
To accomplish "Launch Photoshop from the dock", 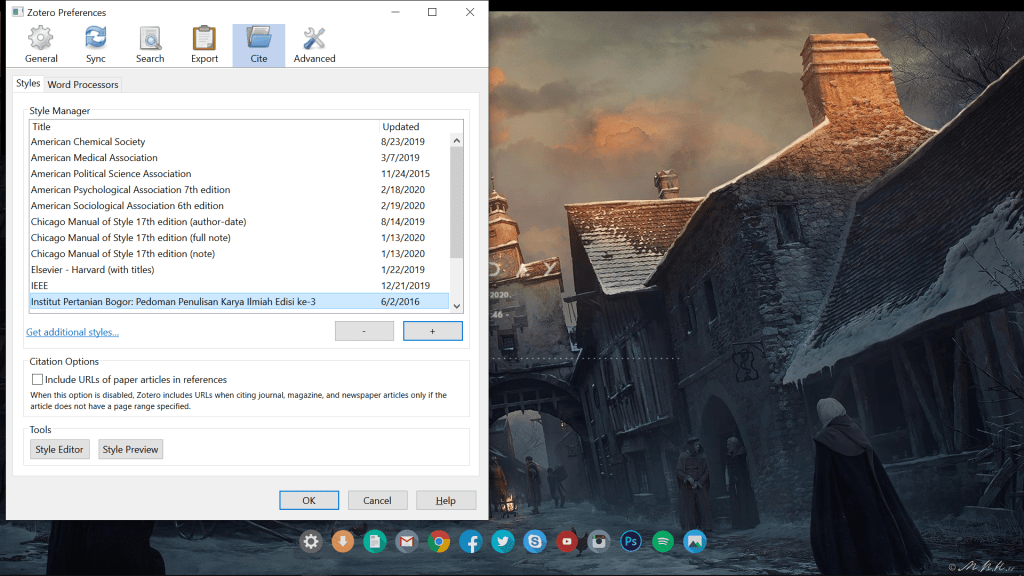I will pos(630,542).
